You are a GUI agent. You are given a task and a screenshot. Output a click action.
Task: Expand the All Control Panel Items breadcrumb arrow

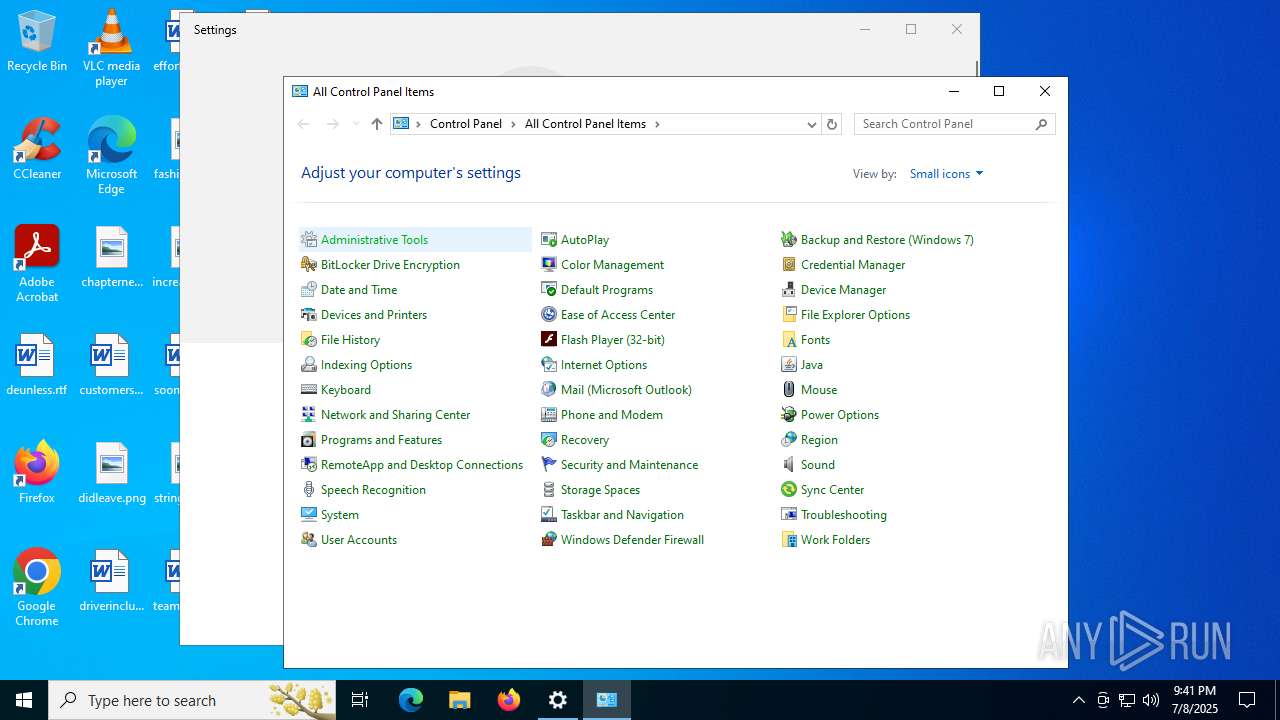pos(657,124)
